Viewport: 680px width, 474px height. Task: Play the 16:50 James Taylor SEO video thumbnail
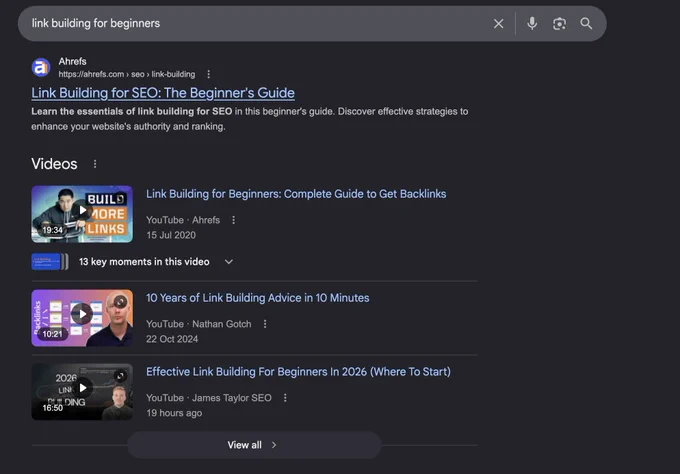[x=82, y=392]
